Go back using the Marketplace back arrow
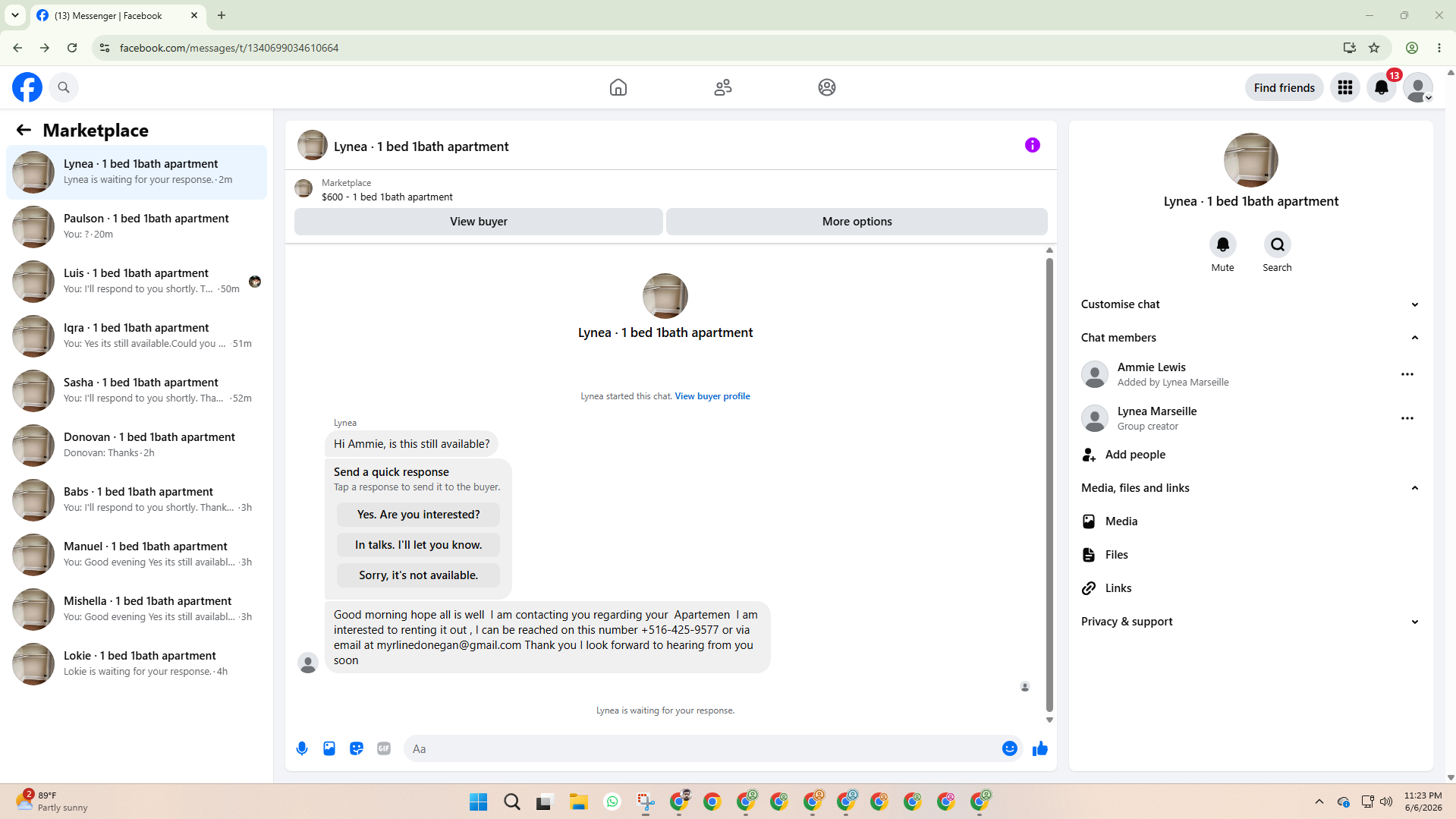Screen dimensions: 1456x819 coord(24,130)
